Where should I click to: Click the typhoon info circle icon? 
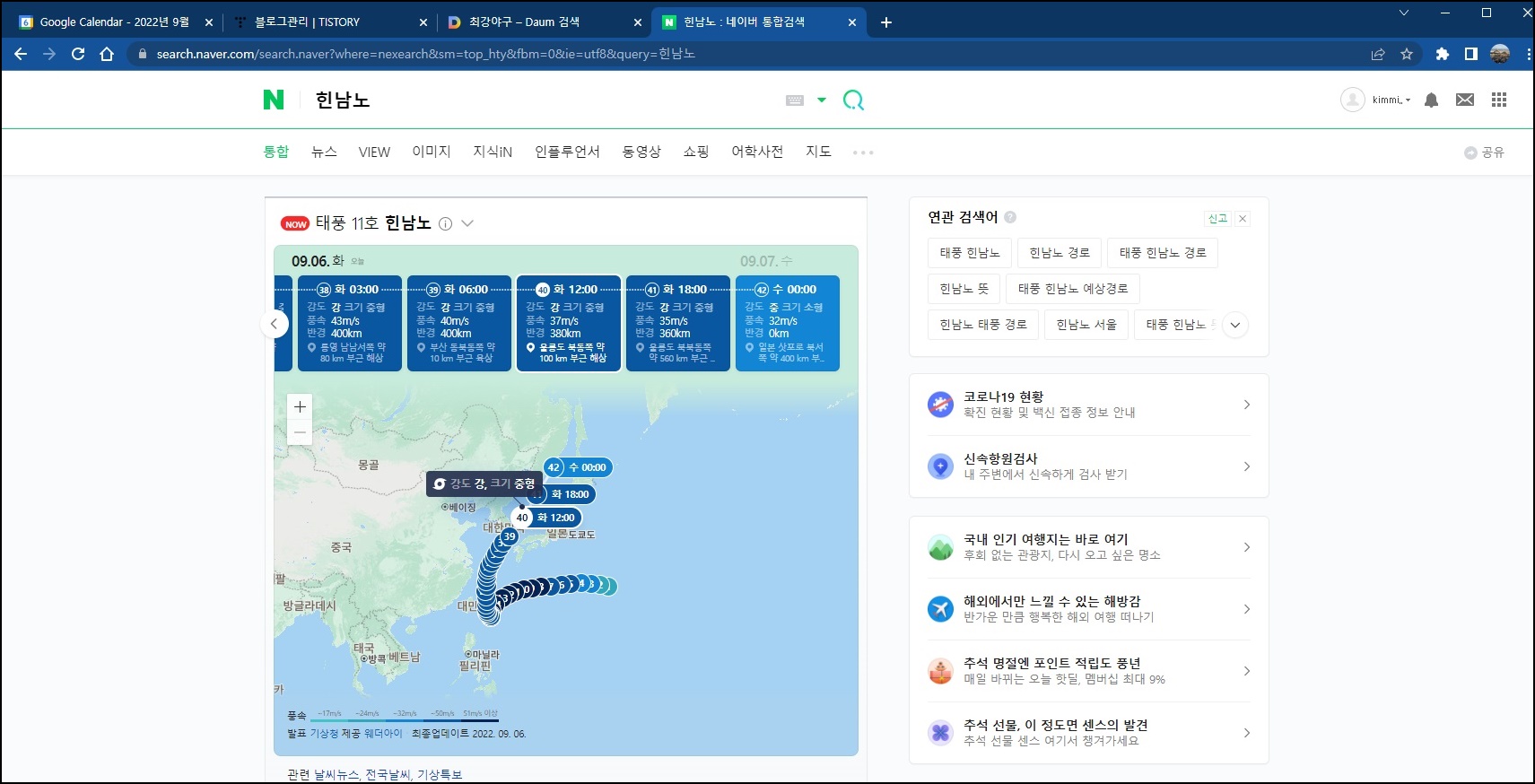click(x=445, y=223)
